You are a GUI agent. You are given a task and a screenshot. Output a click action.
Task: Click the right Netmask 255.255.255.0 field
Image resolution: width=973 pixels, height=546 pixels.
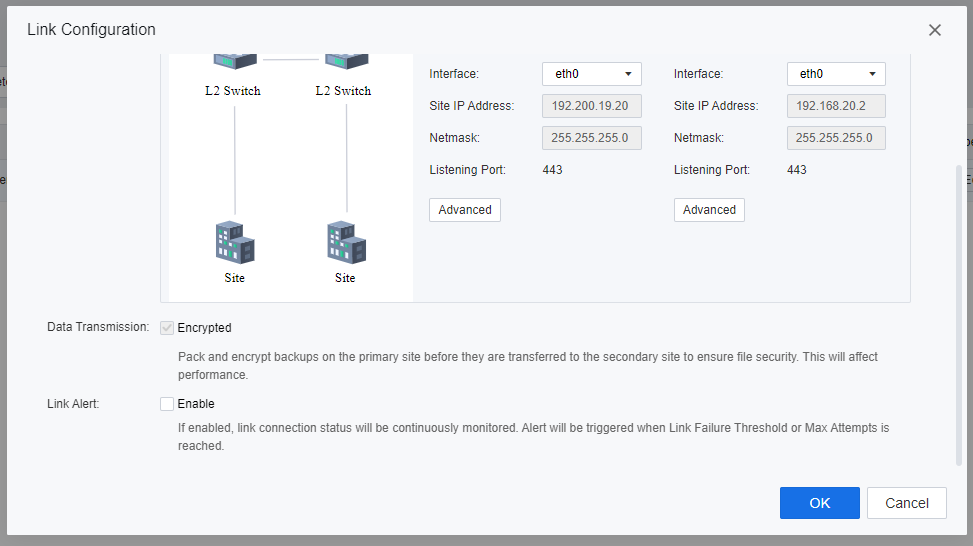pyautogui.click(x=836, y=138)
